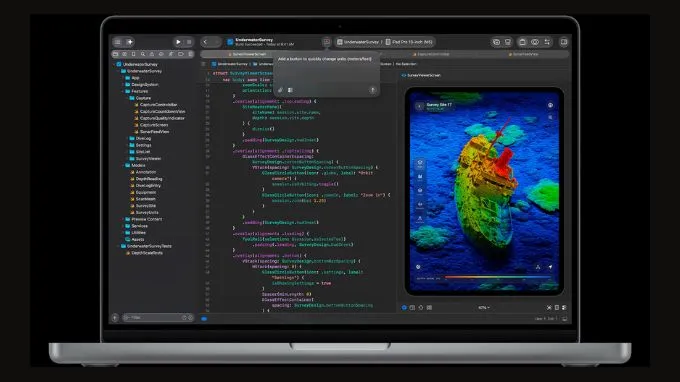Viewport: 680px width, 382px height.
Task: Expand the App folder
Action: pos(123,78)
